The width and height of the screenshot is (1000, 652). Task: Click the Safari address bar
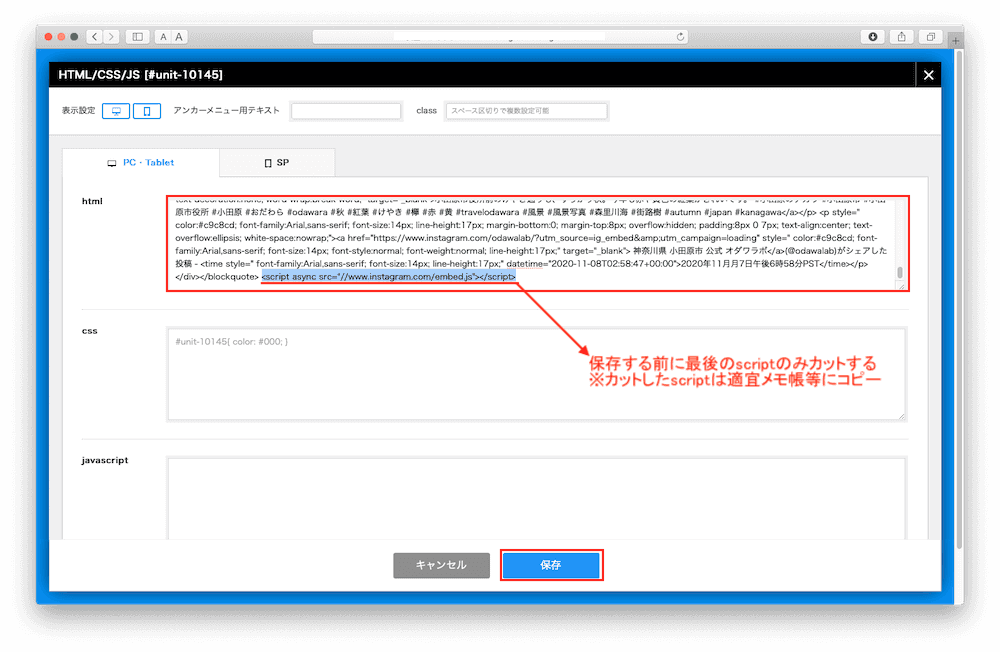click(x=500, y=37)
